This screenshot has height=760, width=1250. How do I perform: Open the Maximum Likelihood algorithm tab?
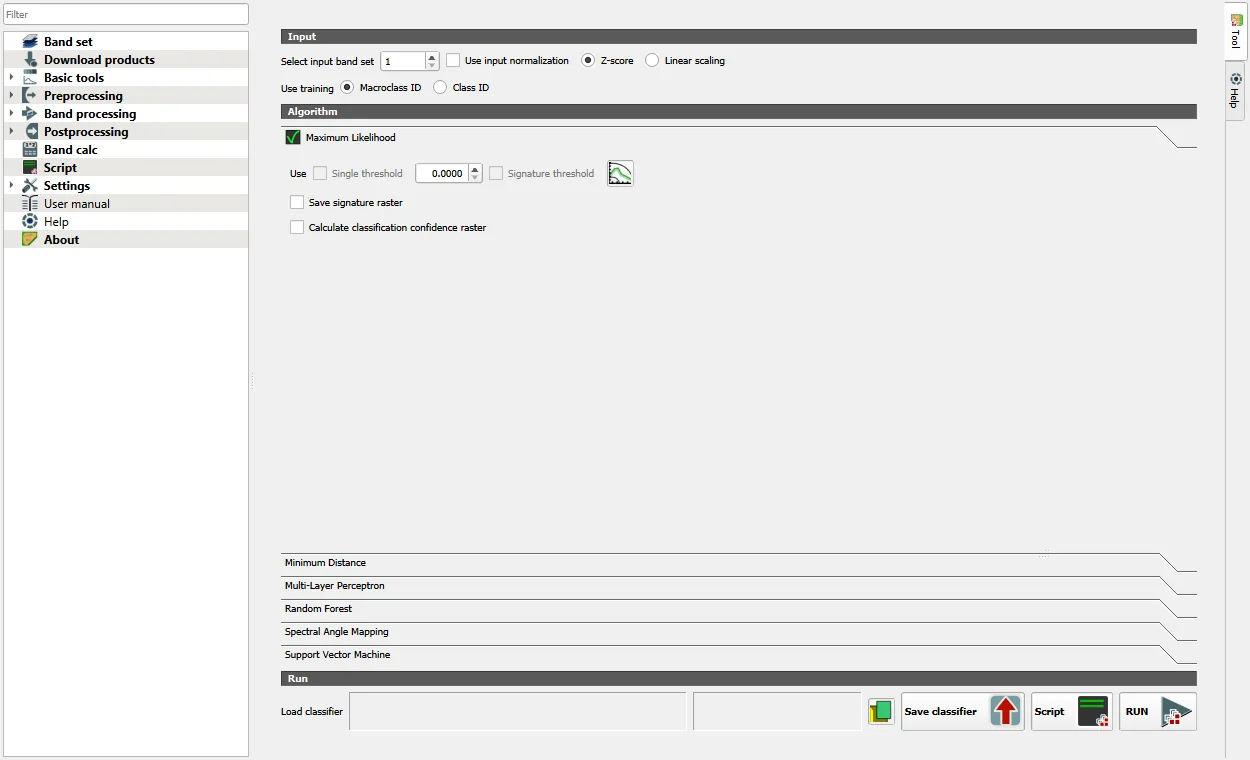coord(738,138)
